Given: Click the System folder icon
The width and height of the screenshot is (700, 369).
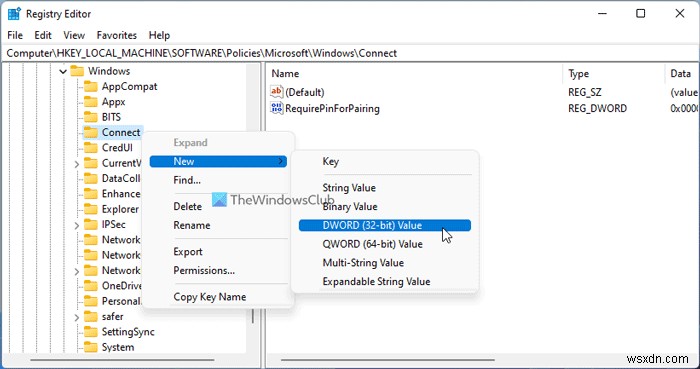Looking at the screenshot, I should coord(91,347).
